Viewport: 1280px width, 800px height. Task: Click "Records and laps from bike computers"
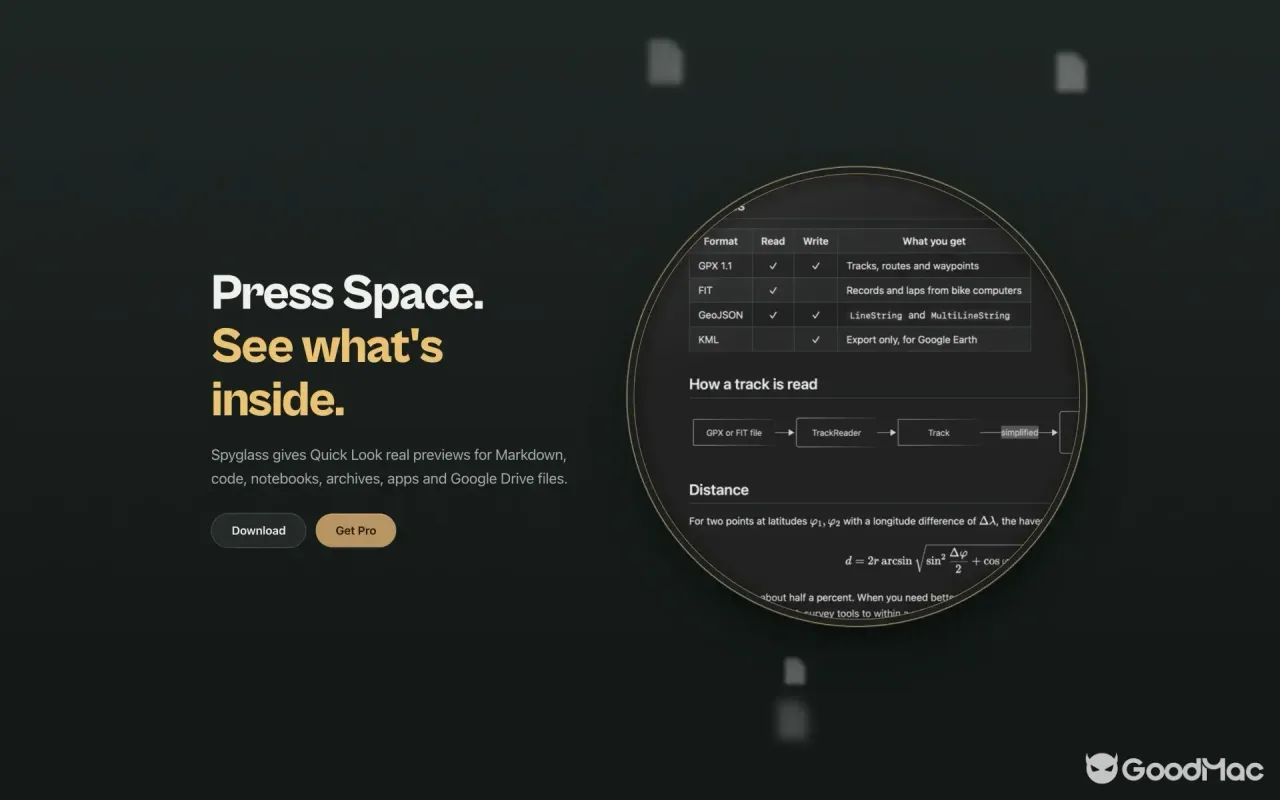(934, 291)
